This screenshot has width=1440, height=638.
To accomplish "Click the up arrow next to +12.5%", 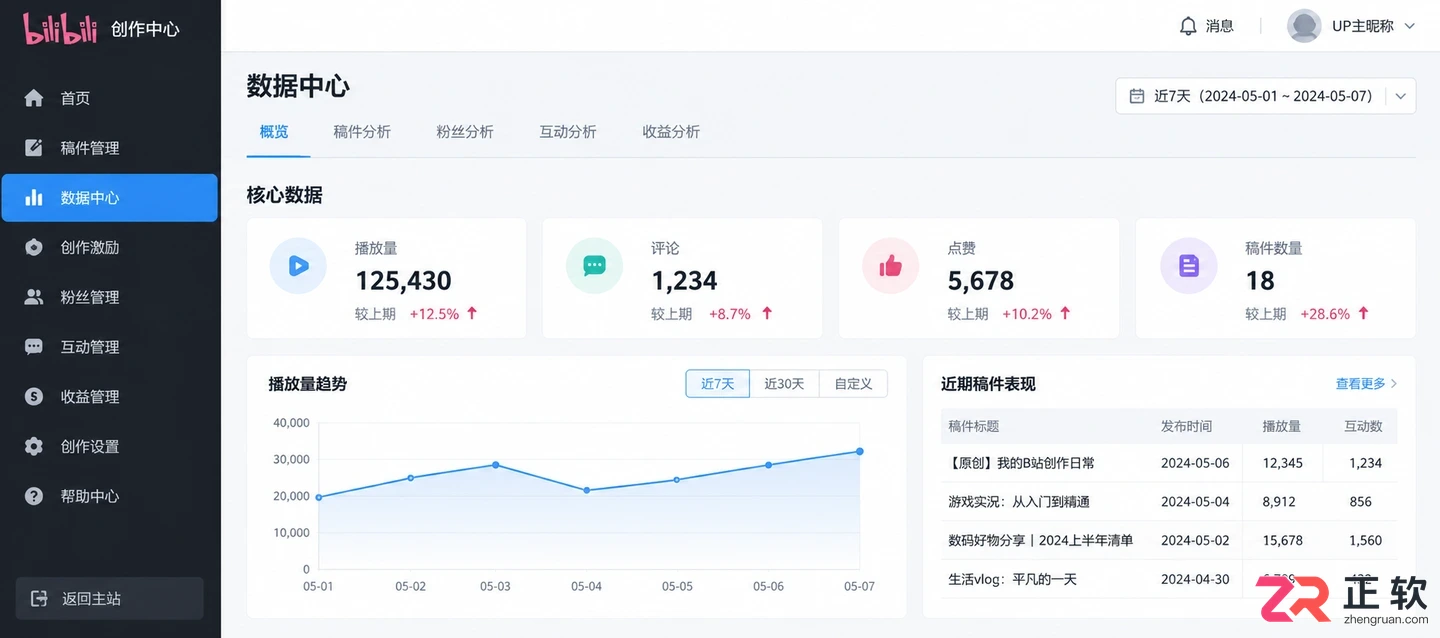I will click(472, 313).
